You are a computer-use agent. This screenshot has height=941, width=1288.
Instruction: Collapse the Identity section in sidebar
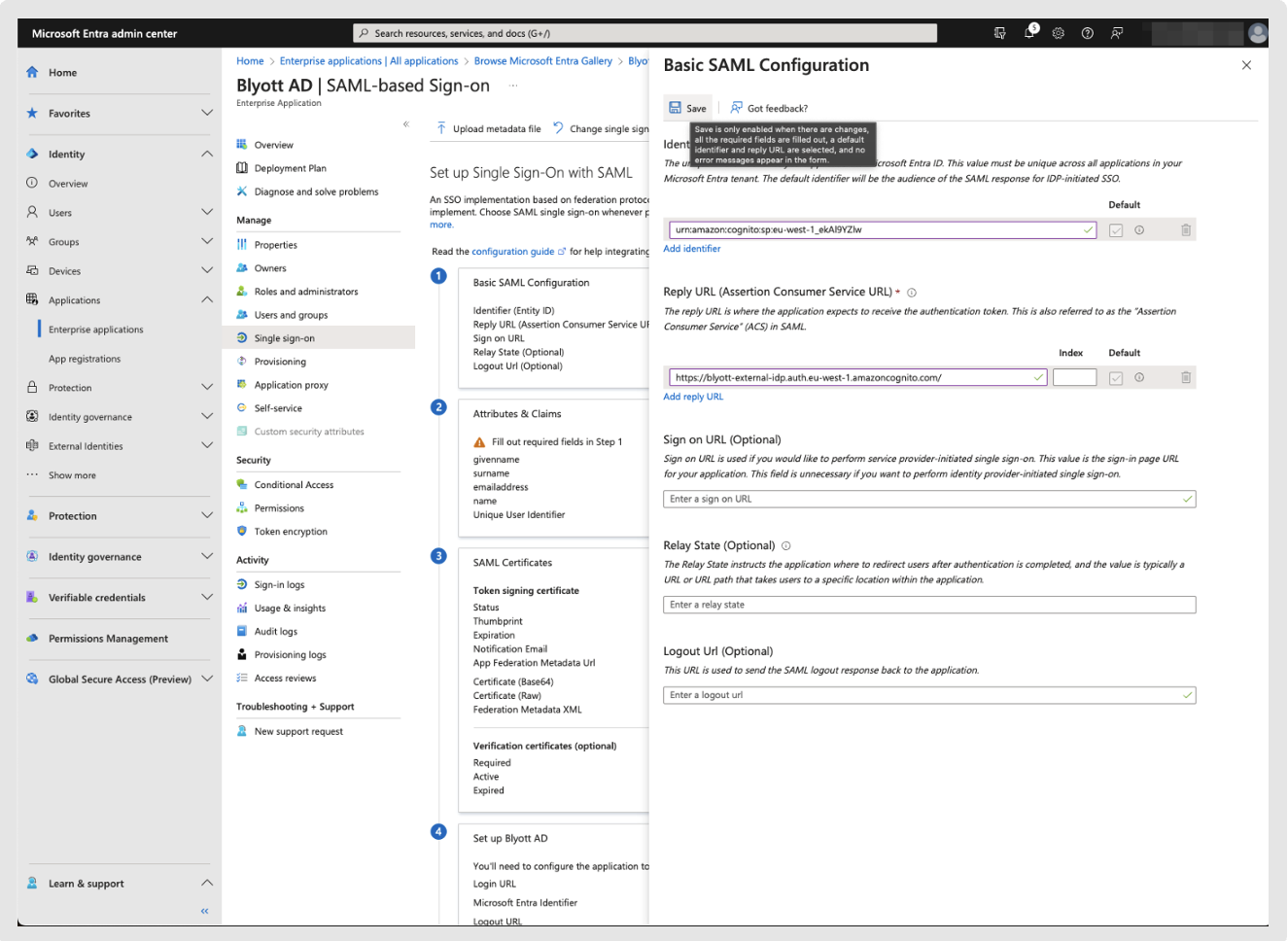click(206, 154)
